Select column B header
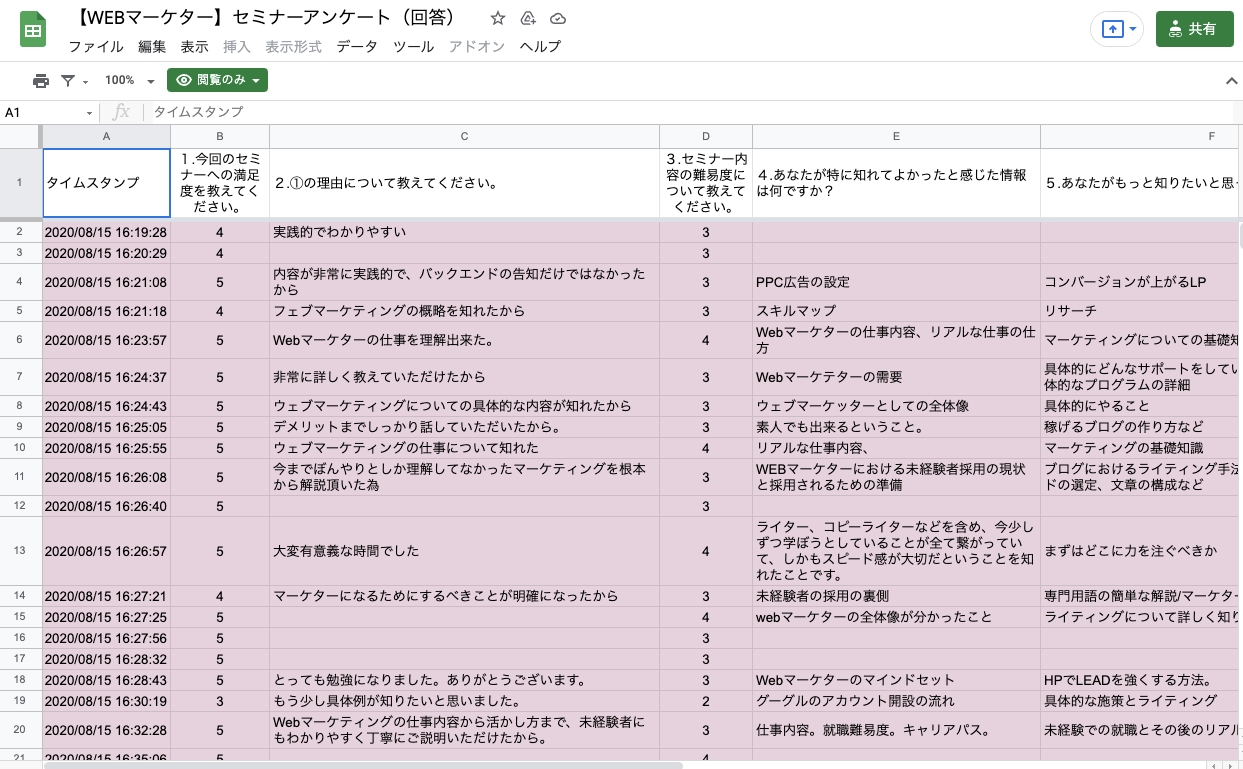This screenshot has width=1243, height=769. click(x=220, y=136)
